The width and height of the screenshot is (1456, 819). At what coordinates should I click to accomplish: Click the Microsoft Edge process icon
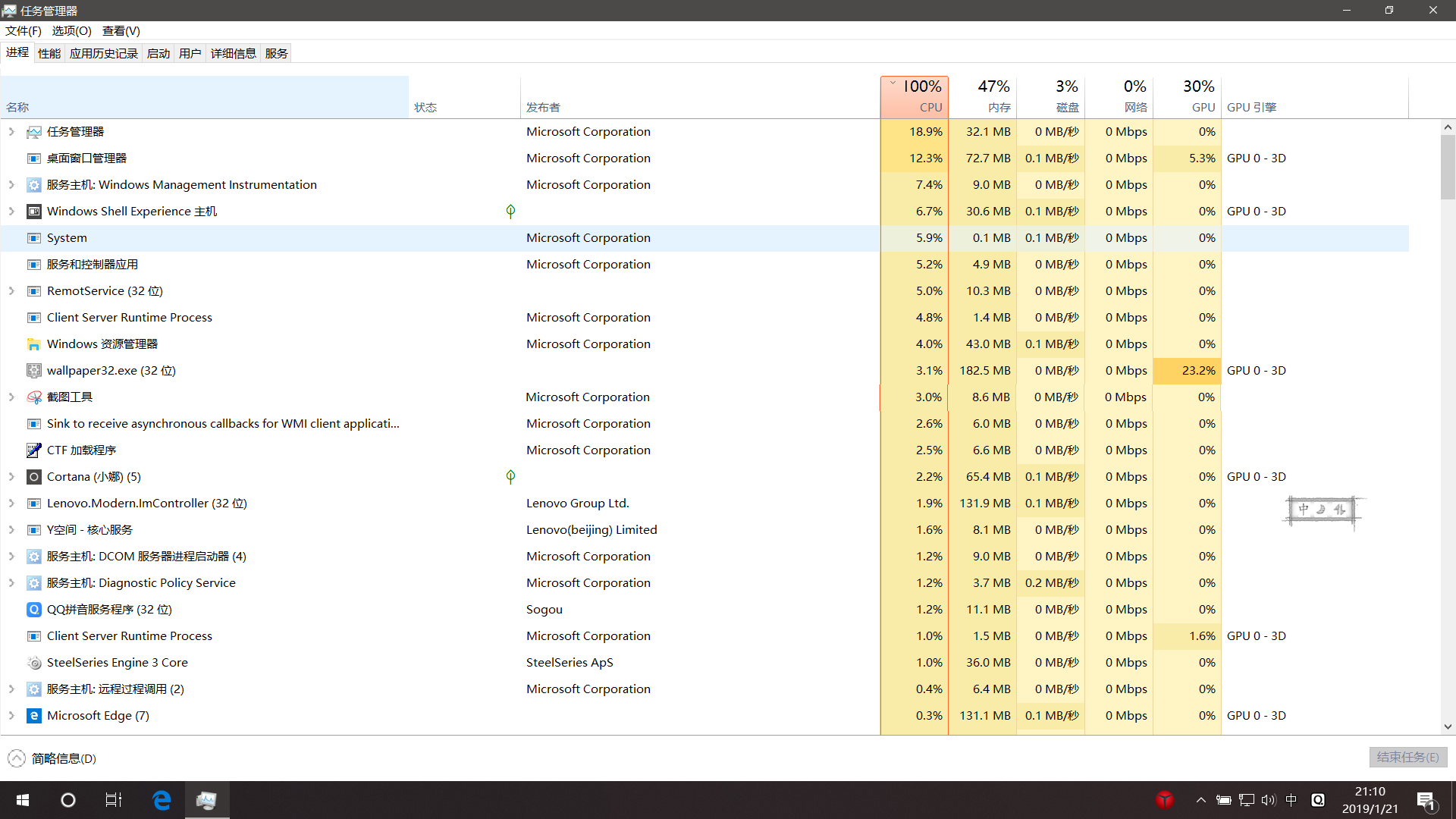pos(34,716)
